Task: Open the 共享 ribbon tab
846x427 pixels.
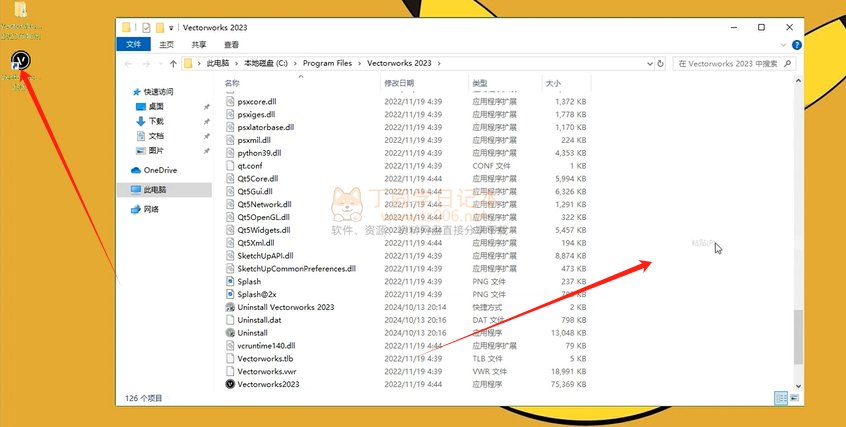Action: click(199, 45)
